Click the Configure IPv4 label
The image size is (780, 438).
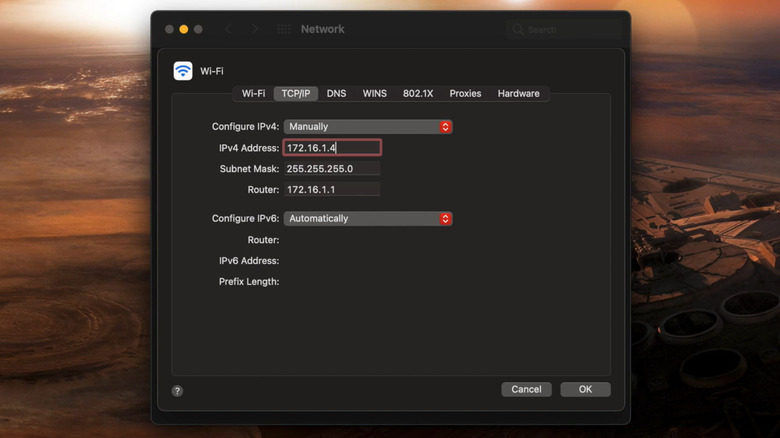[x=245, y=126]
